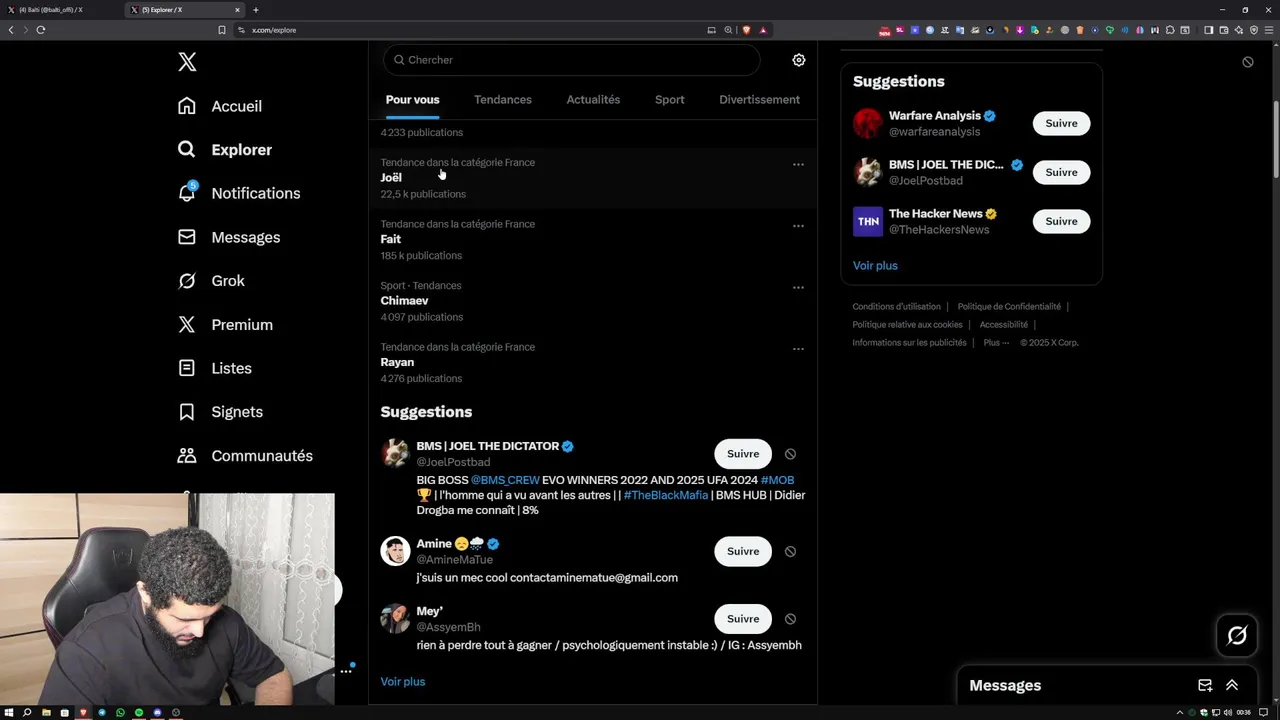Click the Chercher search field

coord(572,60)
